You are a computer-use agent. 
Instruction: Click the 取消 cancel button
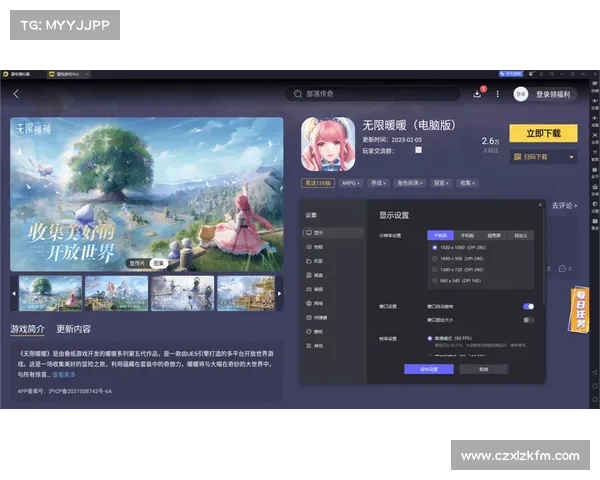click(x=484, y=369)
